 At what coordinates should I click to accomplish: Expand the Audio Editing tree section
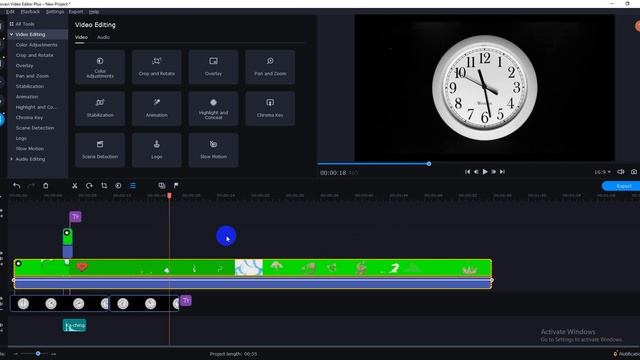point(11,159)
